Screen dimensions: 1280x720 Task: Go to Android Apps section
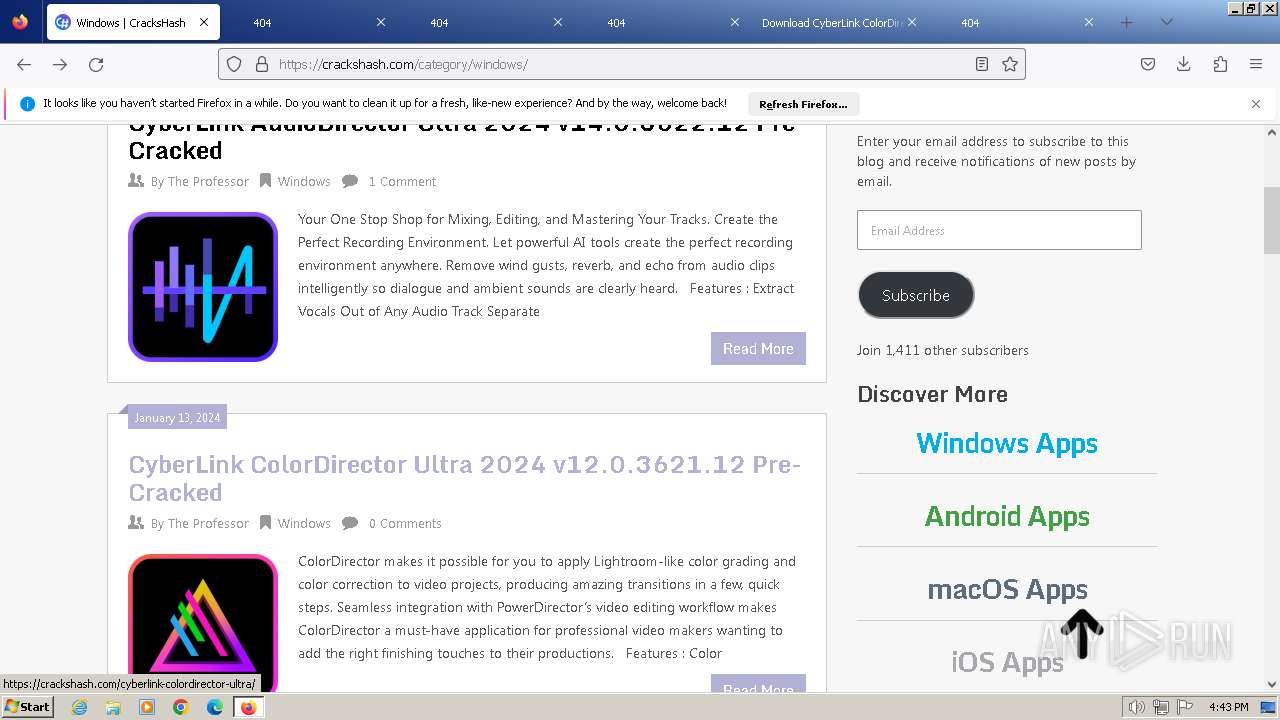click(1007, 516)
